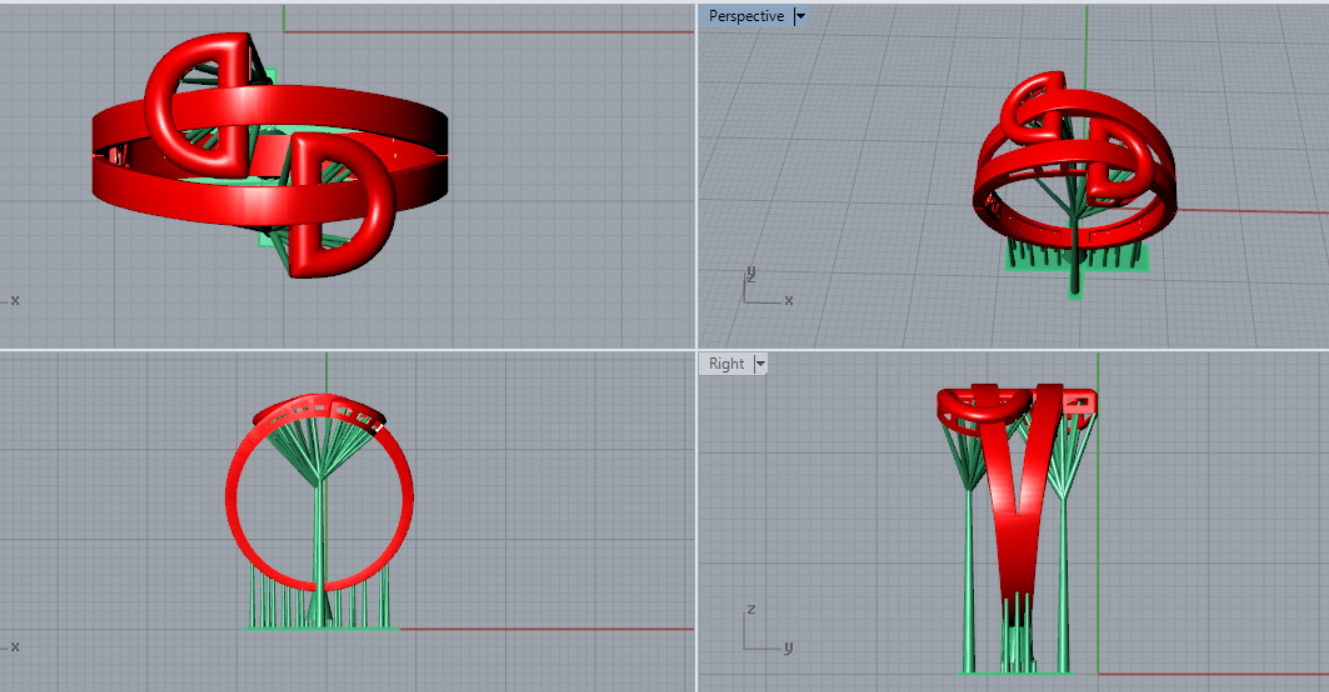Click the Perspective viewport title label
Screen dimensions: 1329x692
745,16
